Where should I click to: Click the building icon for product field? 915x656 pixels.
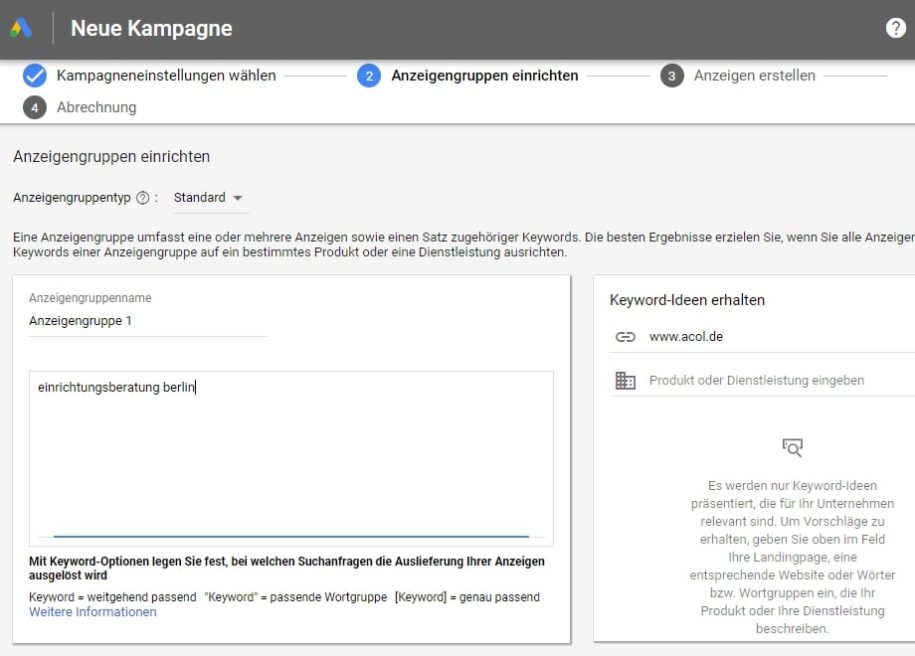click(x=625, y=381)
